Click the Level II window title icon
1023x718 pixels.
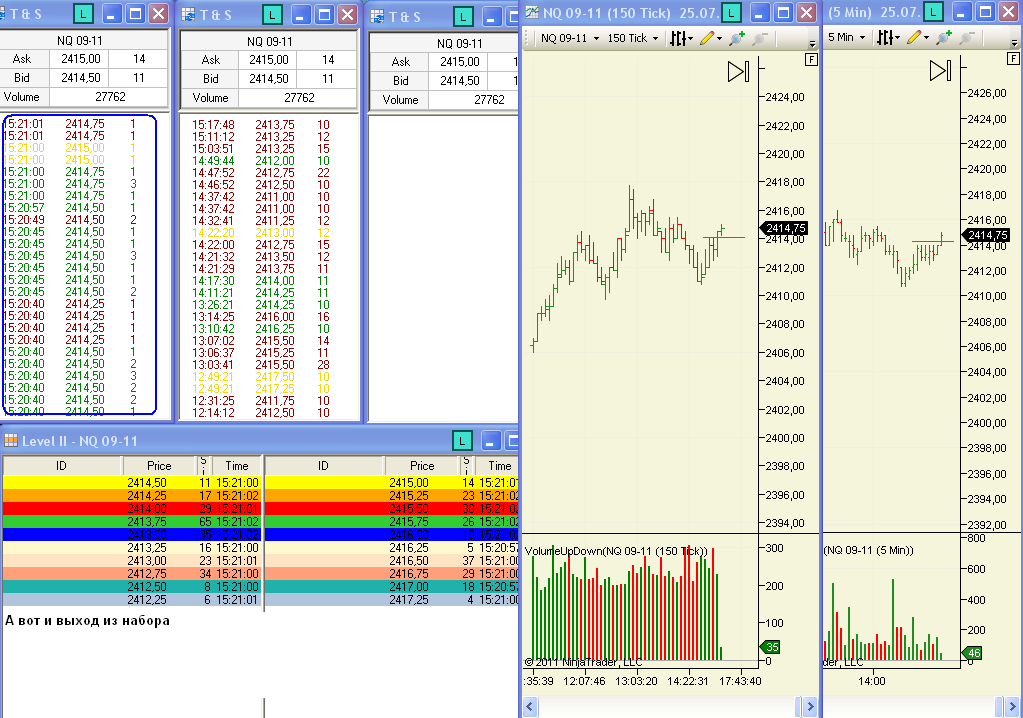10,441
